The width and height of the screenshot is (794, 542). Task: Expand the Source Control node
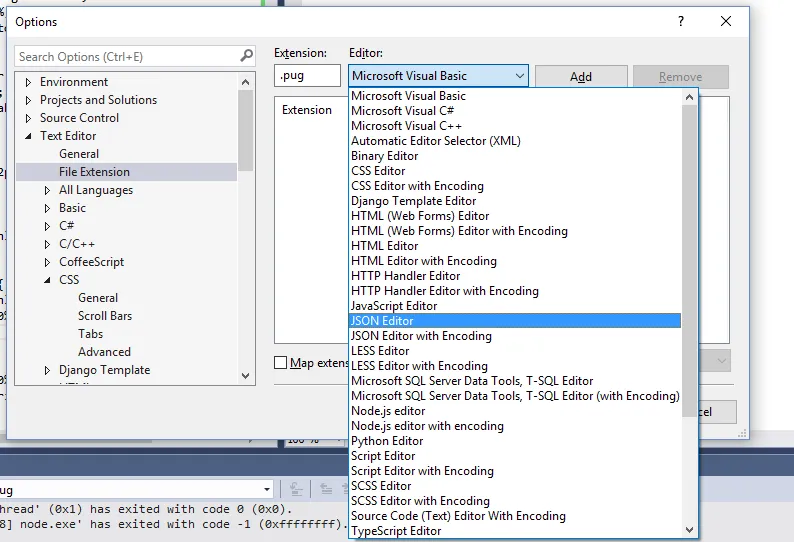[x=28, y=118]
